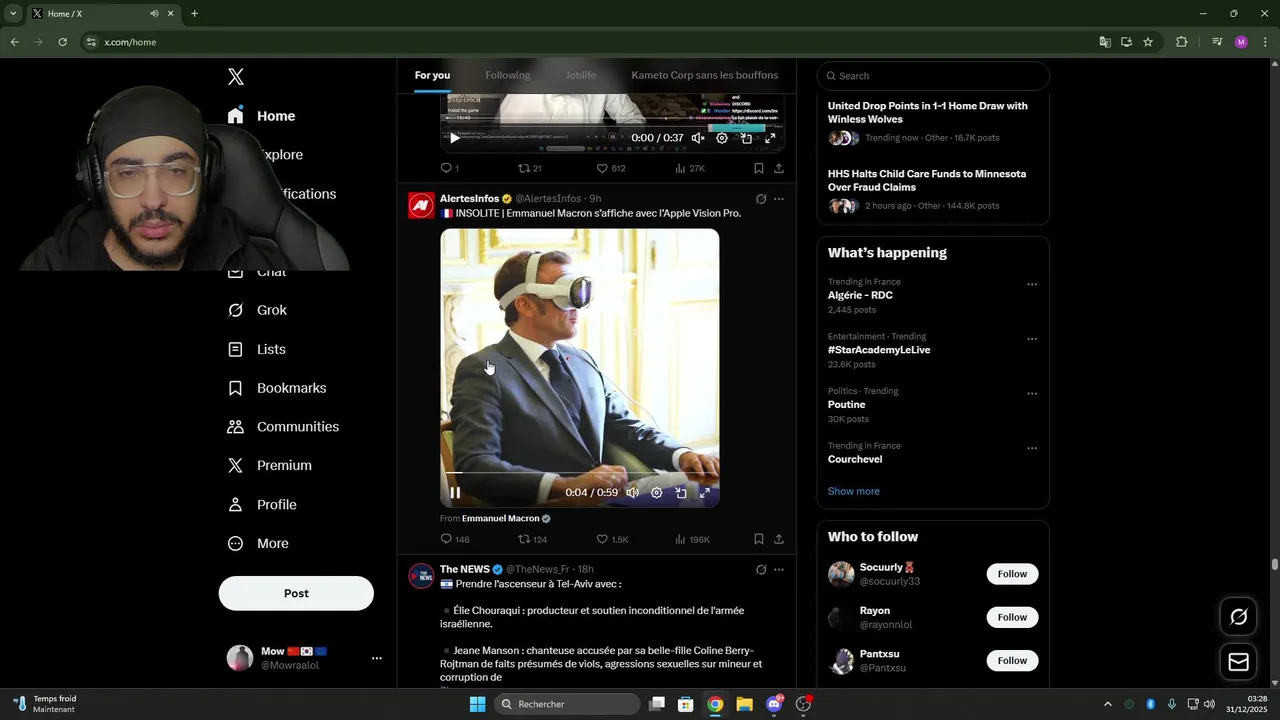
Task: Open options for Courchevel trend
Action: pyautogui.click(x=1032, y=448)
